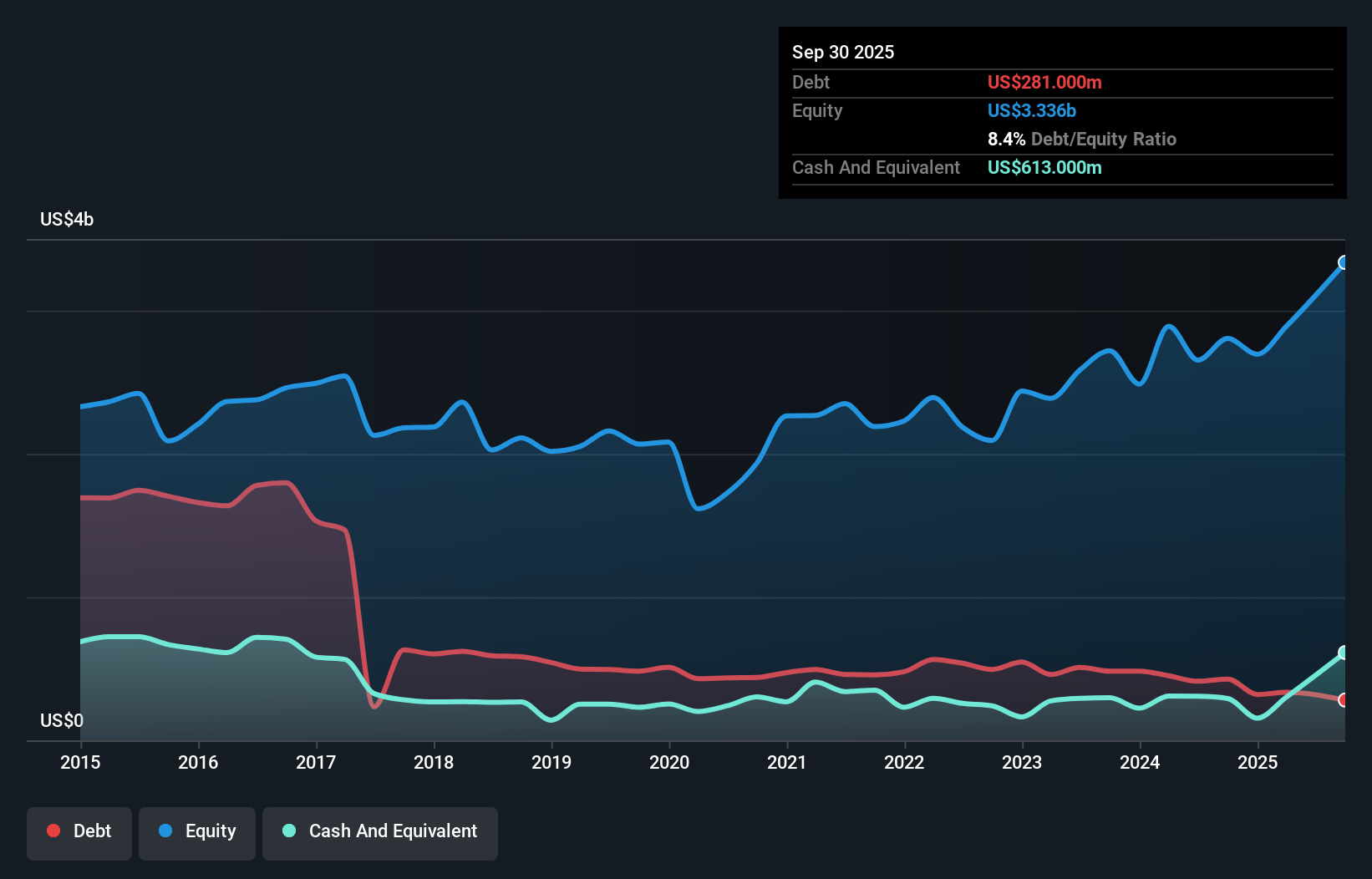Viewport: 1372px width, 879px height.
Task: Click the US$3.336b blue Equity value
Action: [x=1032, y=110]
